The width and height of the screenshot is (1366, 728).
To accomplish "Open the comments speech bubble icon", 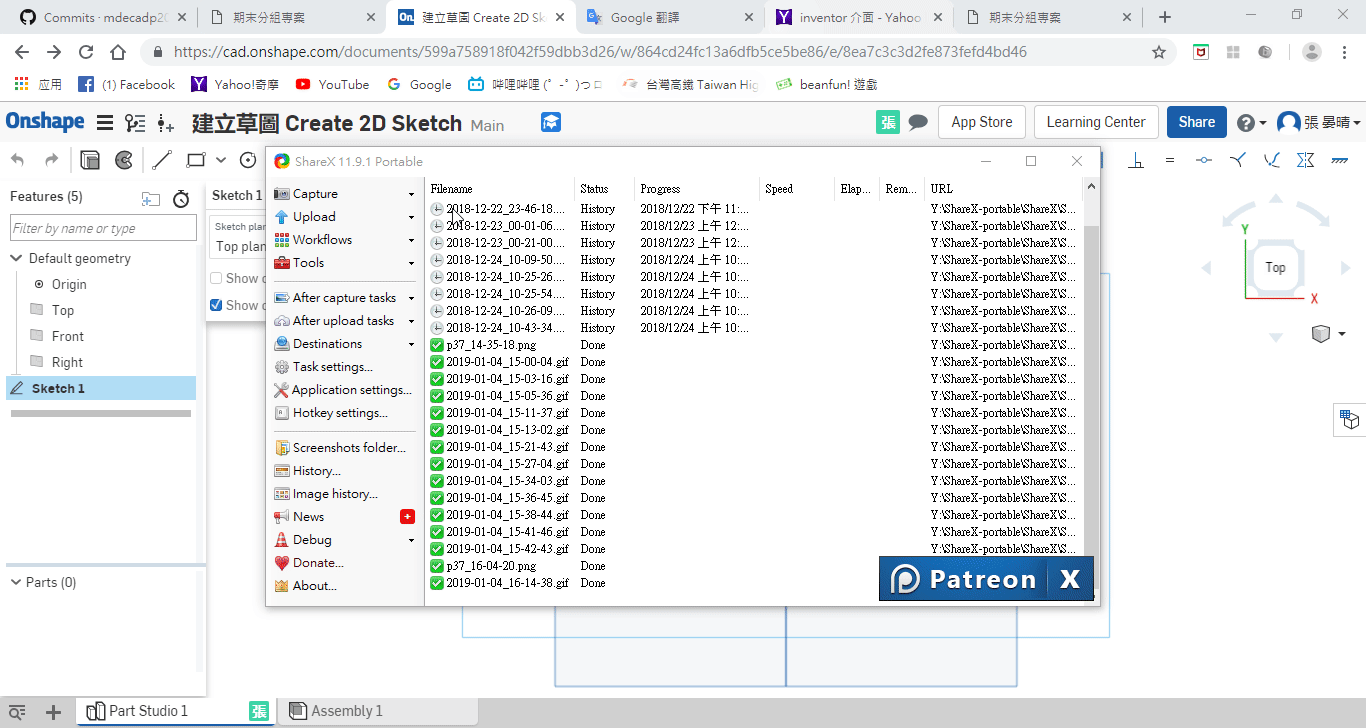I will click(x=918, y=122).
